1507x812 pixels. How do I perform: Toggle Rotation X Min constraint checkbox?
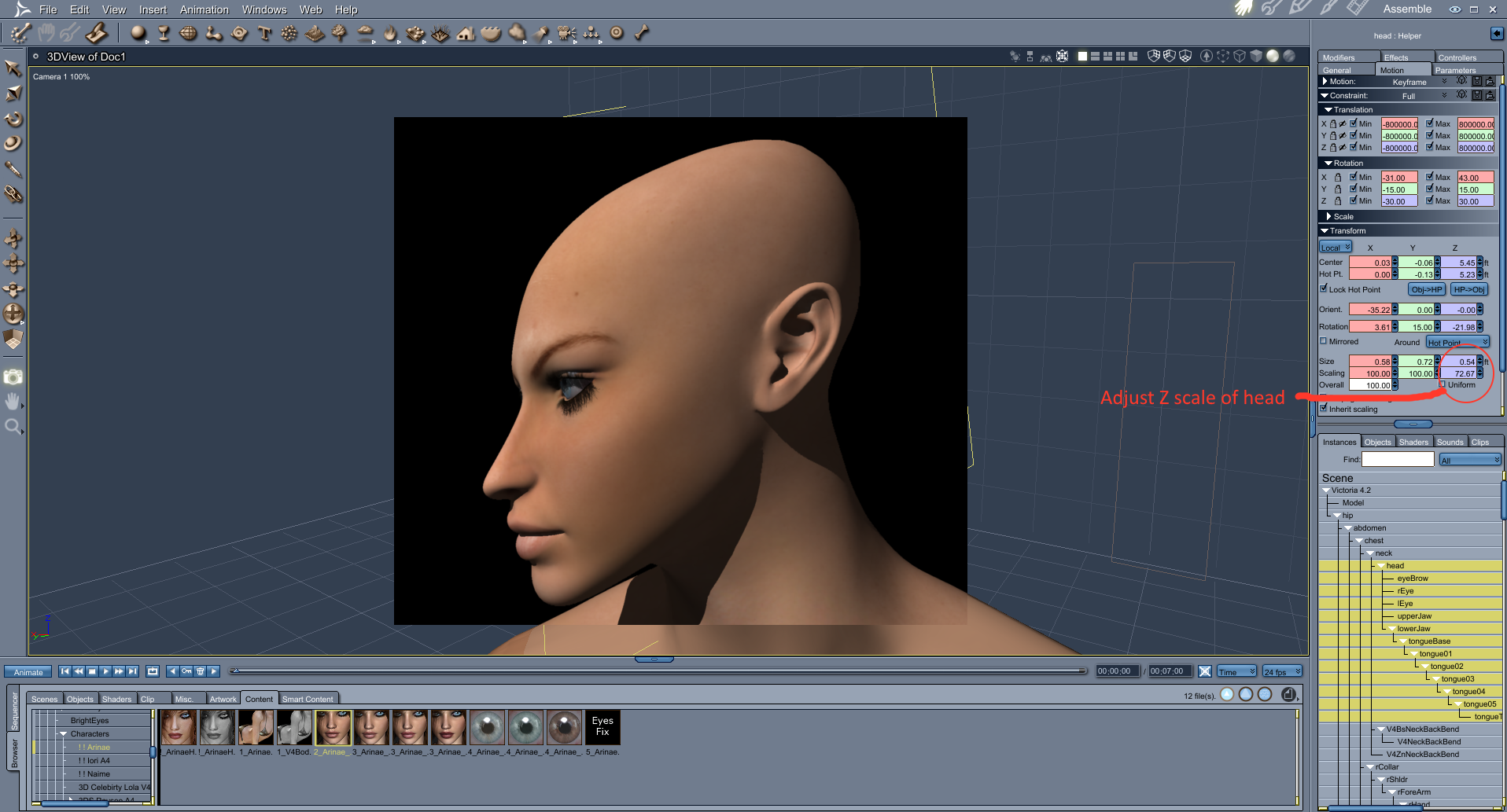coord(1354,177)
